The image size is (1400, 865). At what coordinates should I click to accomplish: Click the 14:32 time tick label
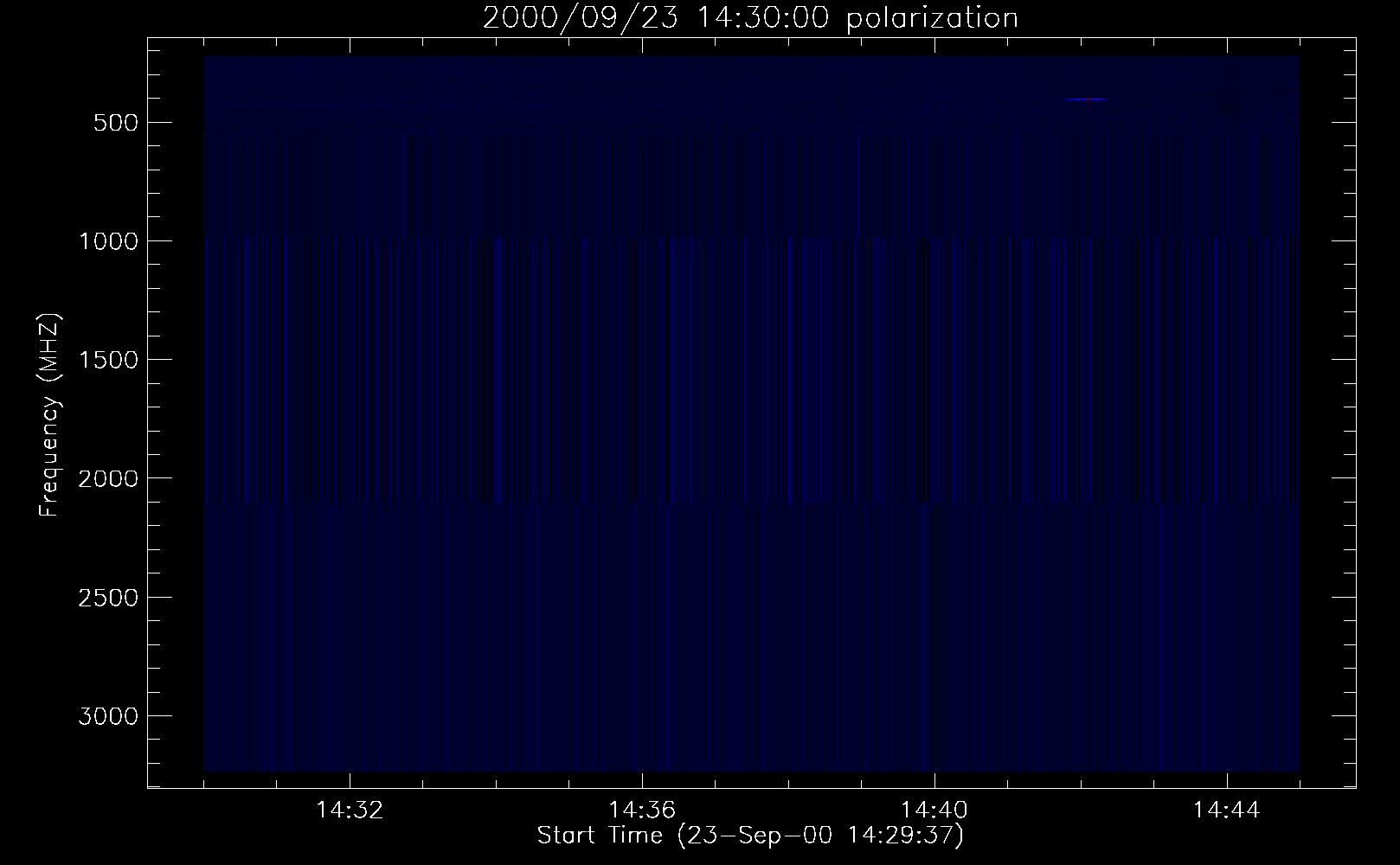click(350, 811)
